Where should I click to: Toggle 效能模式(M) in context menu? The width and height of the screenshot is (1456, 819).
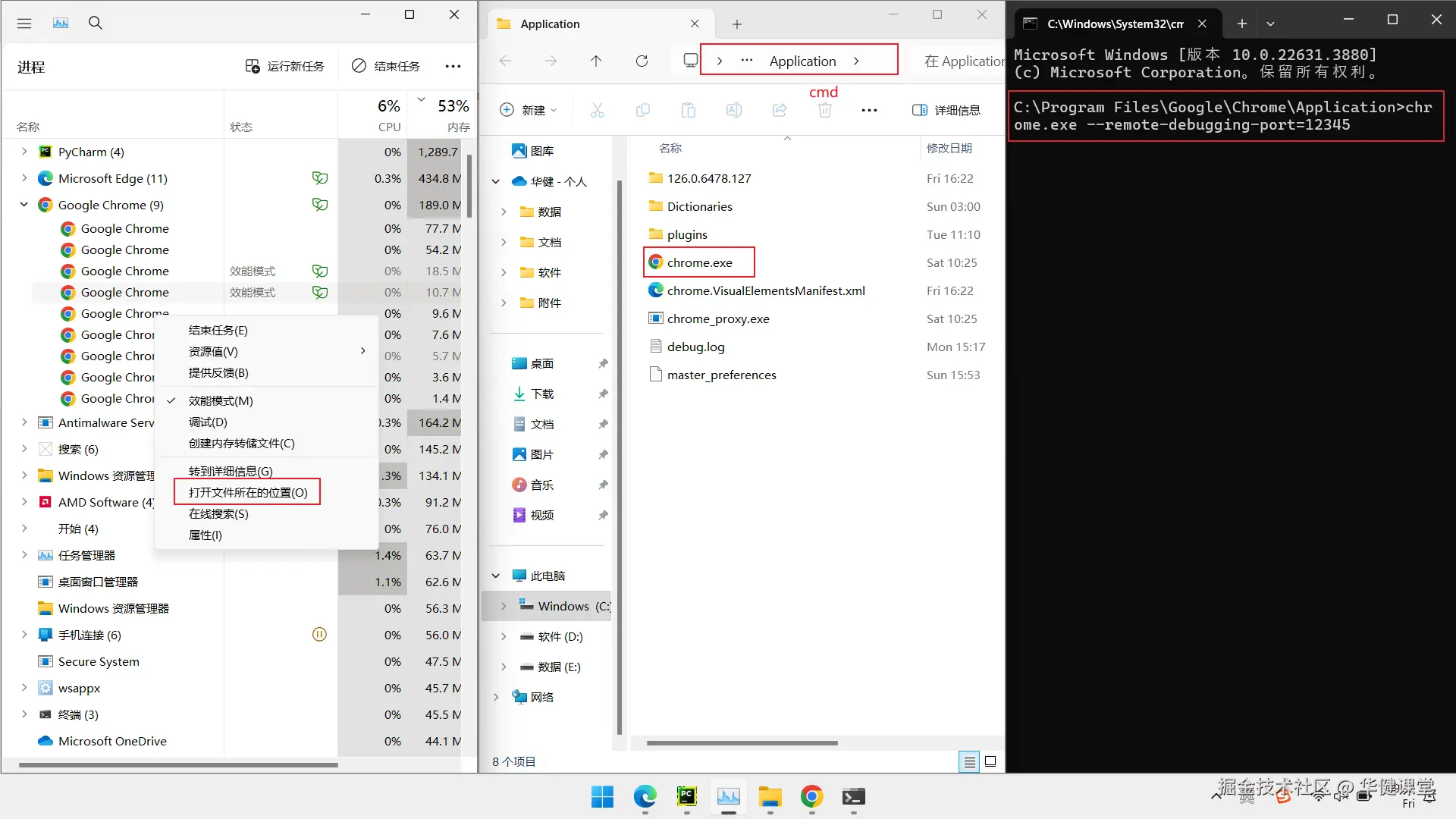point(221,400)
